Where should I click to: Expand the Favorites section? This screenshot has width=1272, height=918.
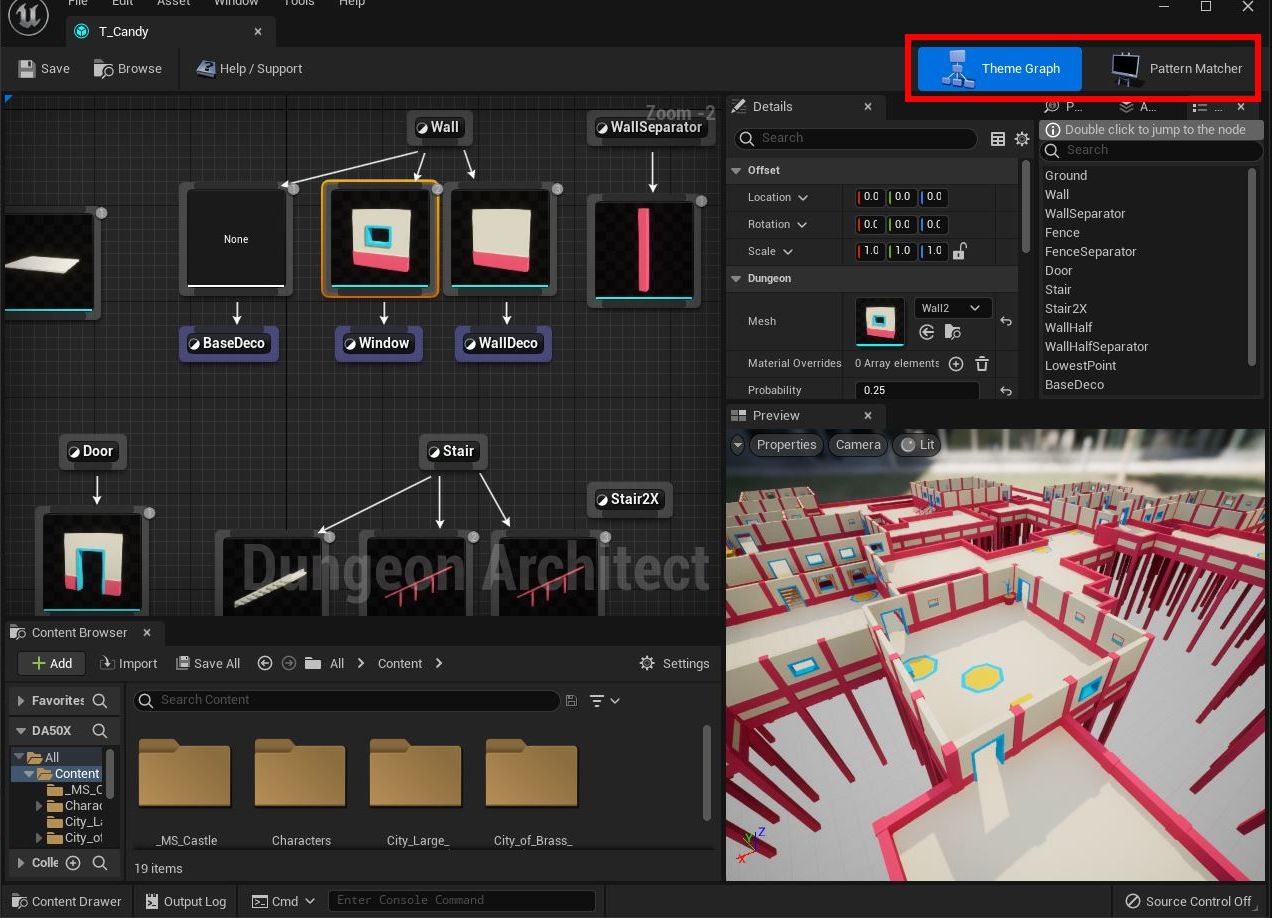pyautogui.click(x=20, y=701)
